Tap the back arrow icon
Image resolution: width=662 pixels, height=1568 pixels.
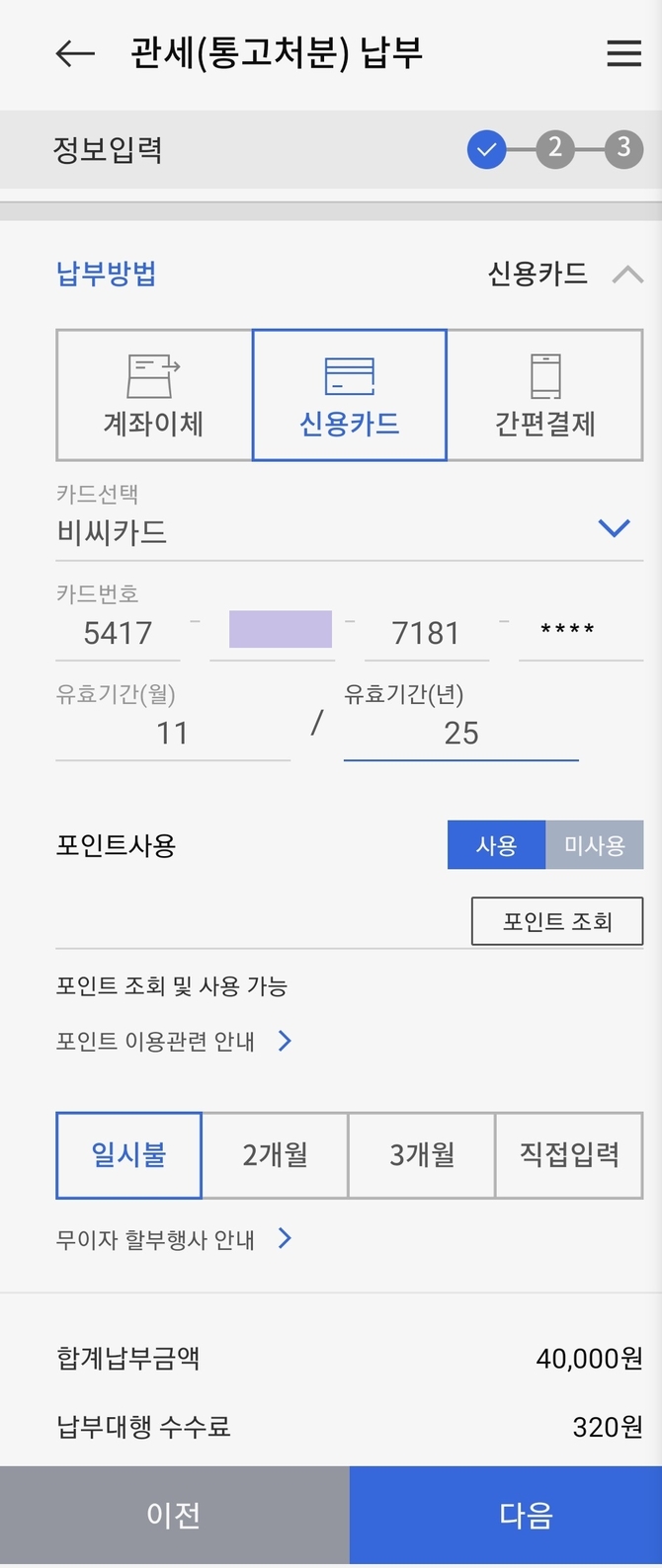pyautogui.click(x=75, y=53)
